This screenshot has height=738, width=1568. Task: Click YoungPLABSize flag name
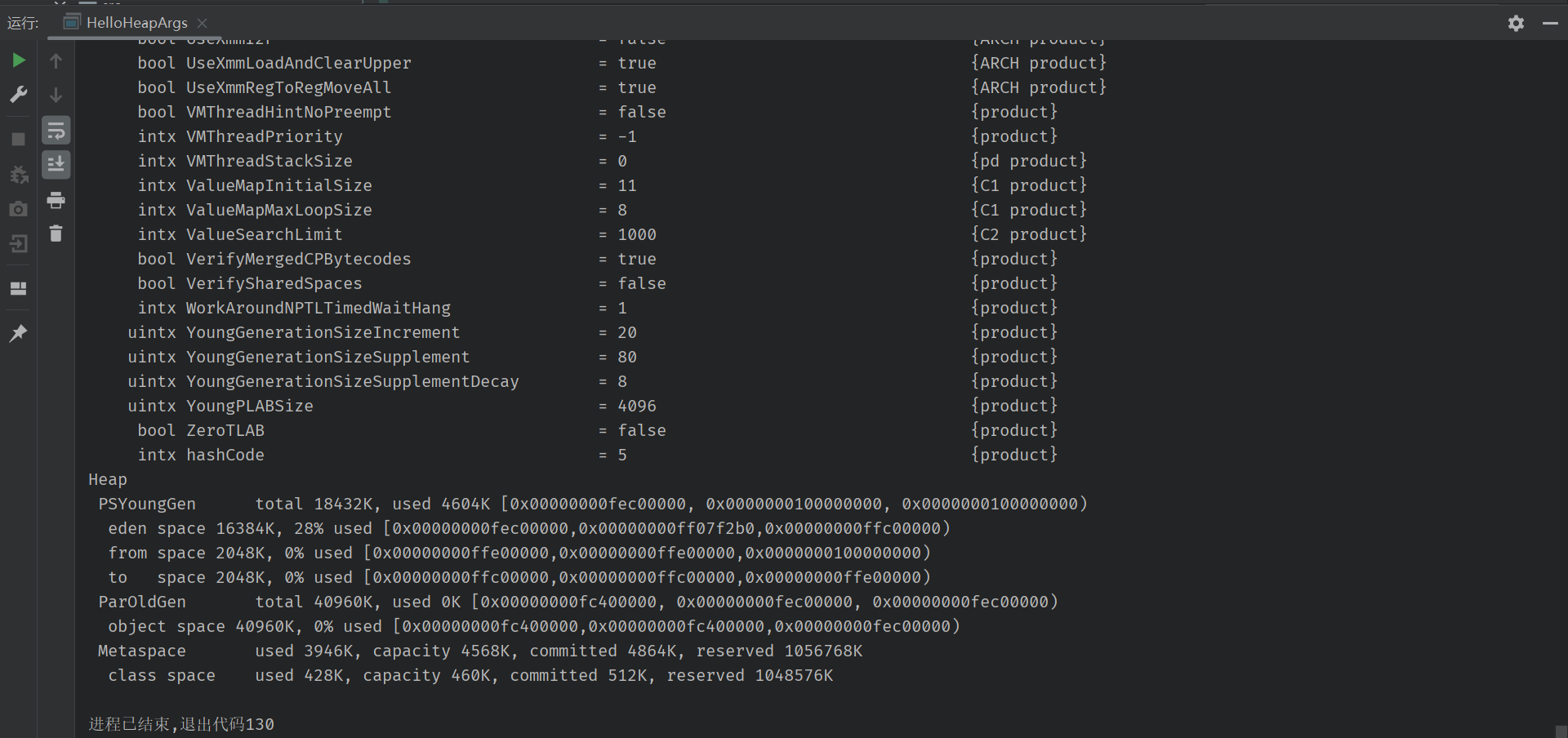point(250,406)
